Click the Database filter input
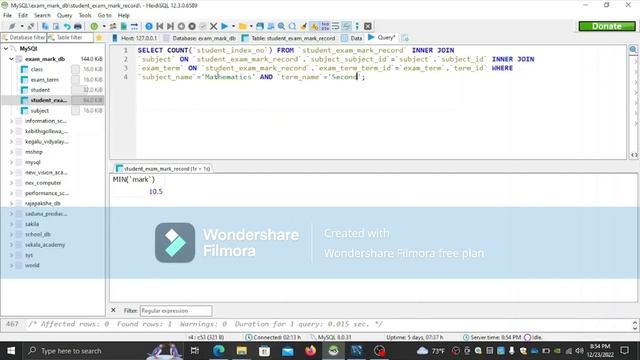 [x=24, y=38]
